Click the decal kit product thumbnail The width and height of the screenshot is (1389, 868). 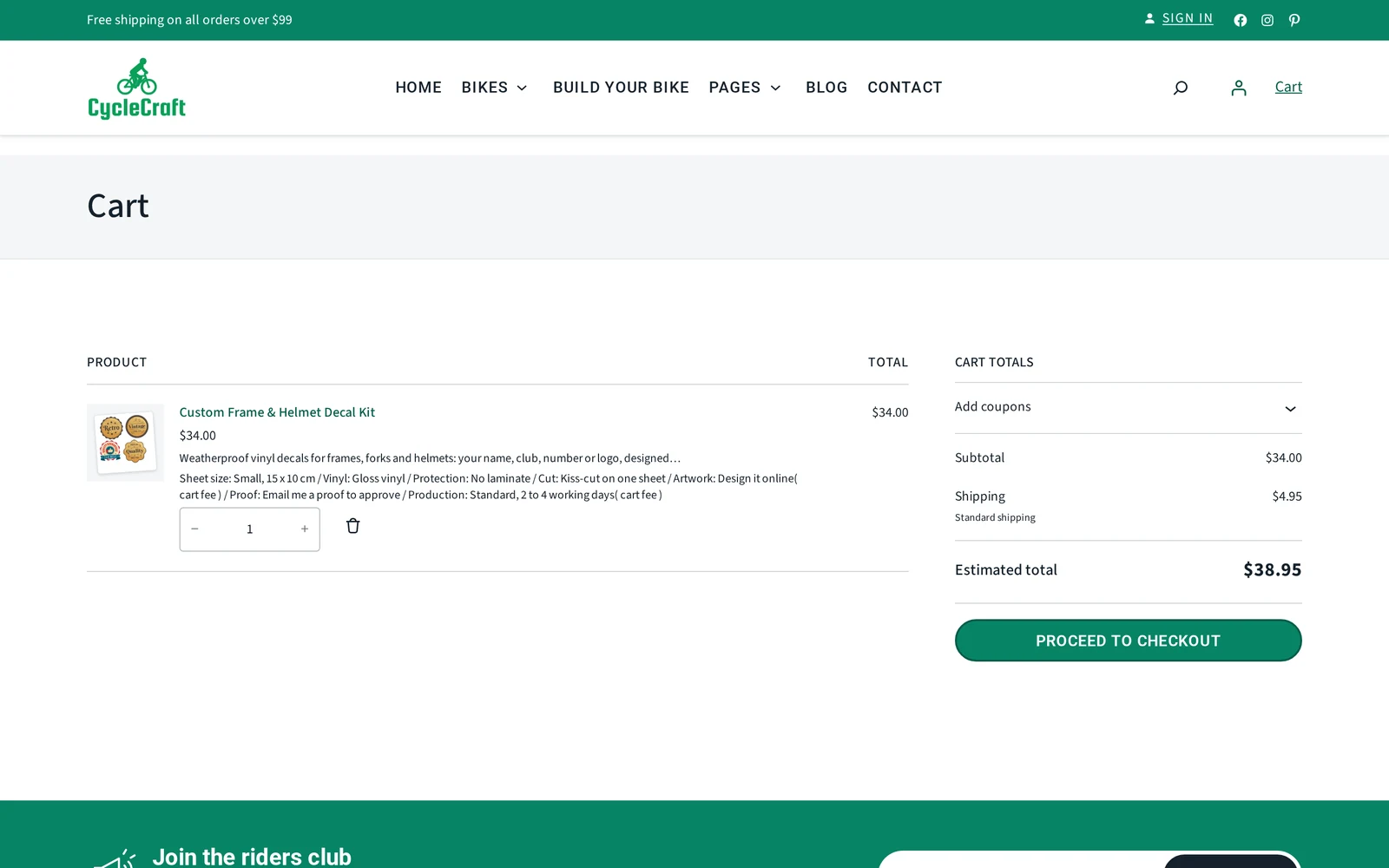[125, 443]
